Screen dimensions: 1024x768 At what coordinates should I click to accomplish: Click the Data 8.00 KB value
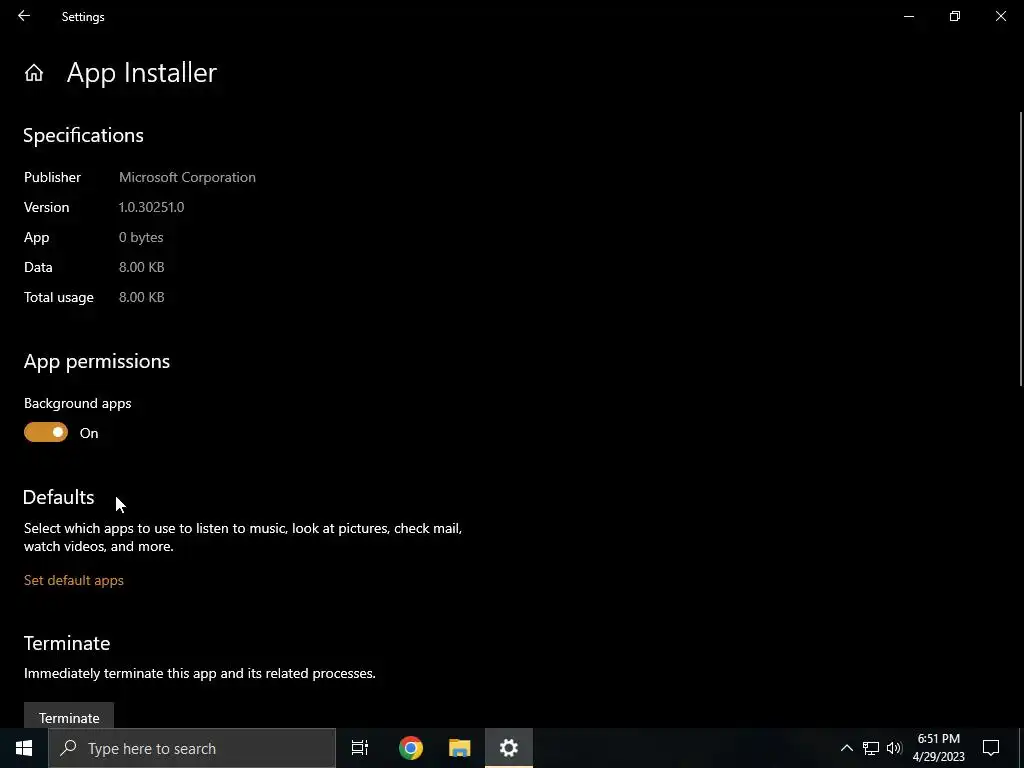(142, 267)
